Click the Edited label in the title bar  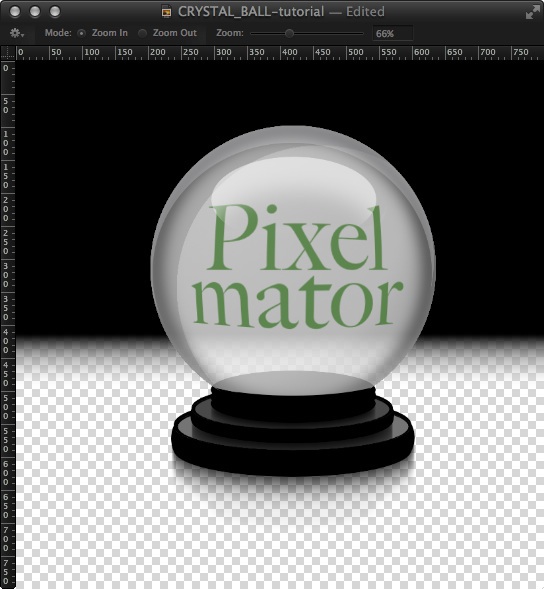point(365,12)
